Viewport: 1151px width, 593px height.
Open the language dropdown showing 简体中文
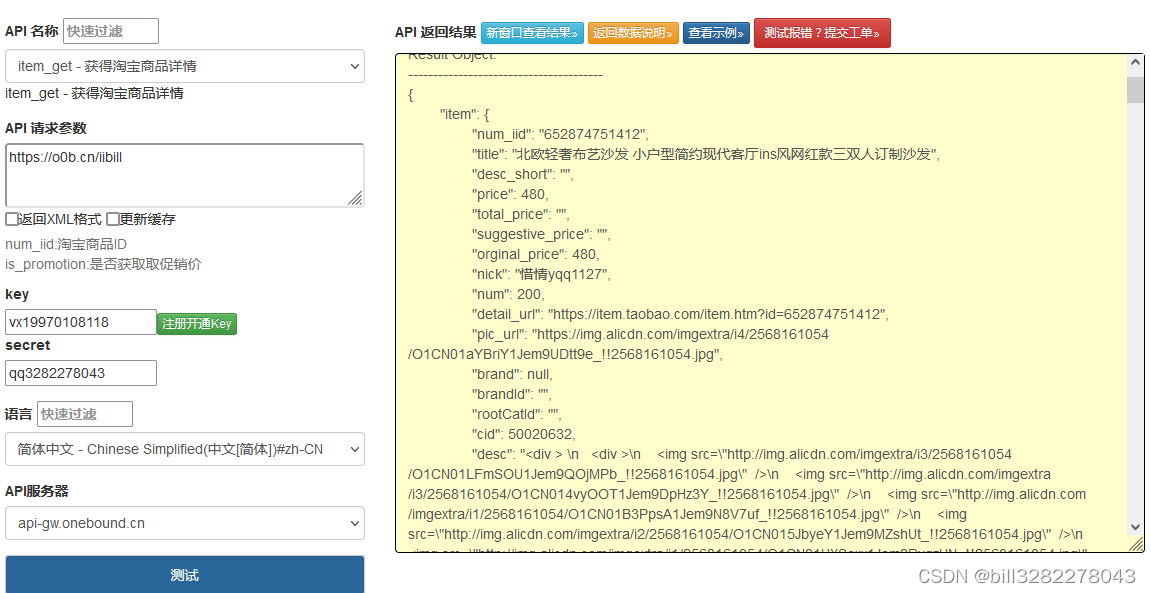[185, 449]
